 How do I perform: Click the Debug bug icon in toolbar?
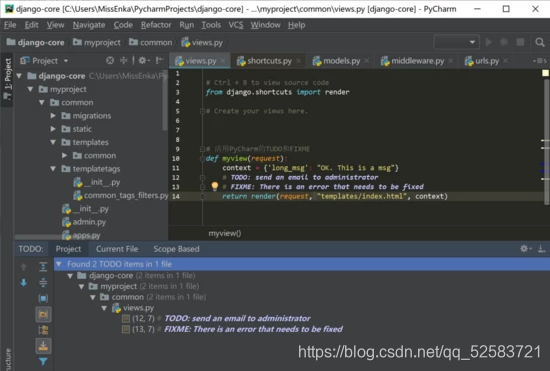tap(504, 42)
